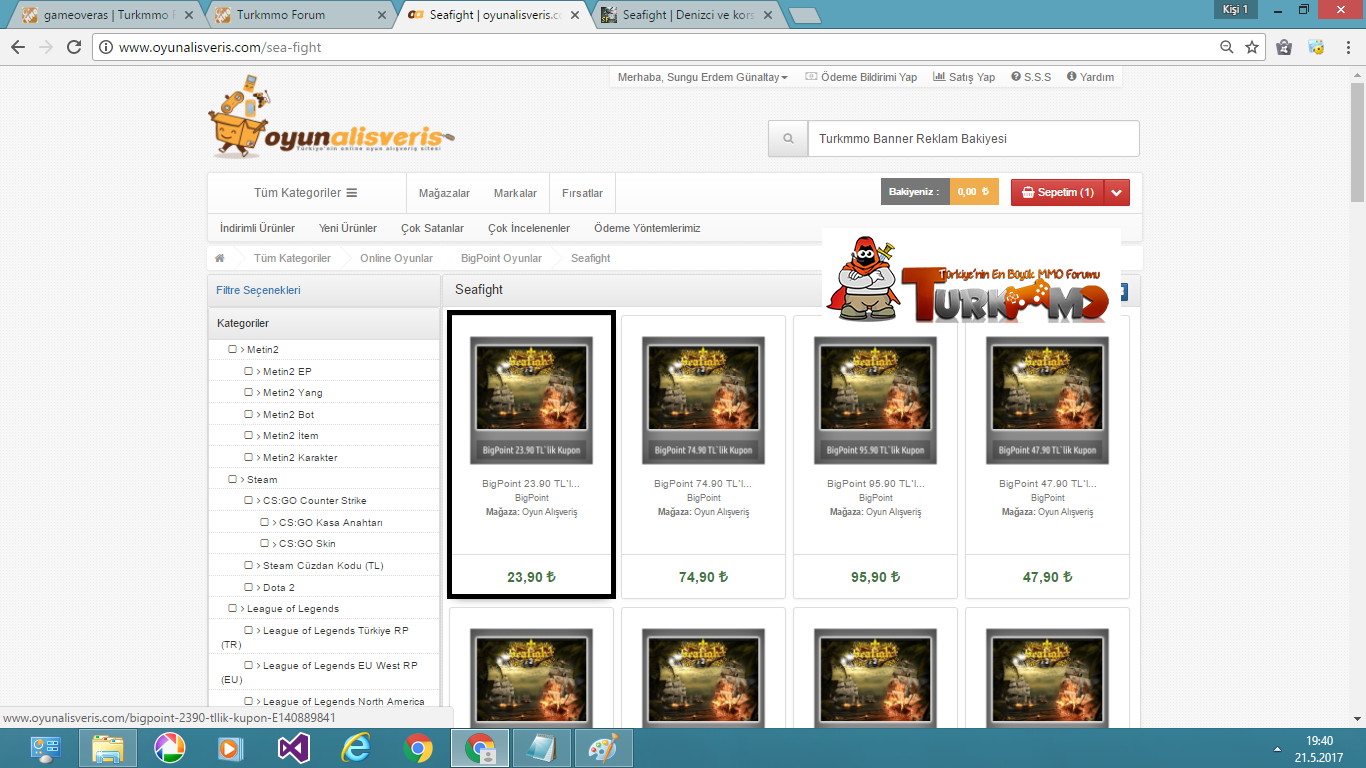1366x768 pixels.
Task: Open the BigPoint 74.90 TL kupon thumbnail
Action: (x=703, y=400)
